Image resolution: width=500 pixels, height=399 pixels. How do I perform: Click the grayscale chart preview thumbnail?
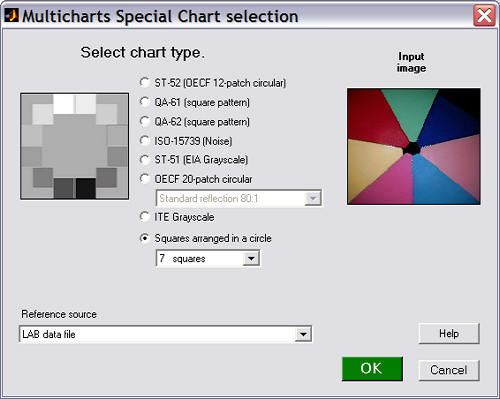74,146
